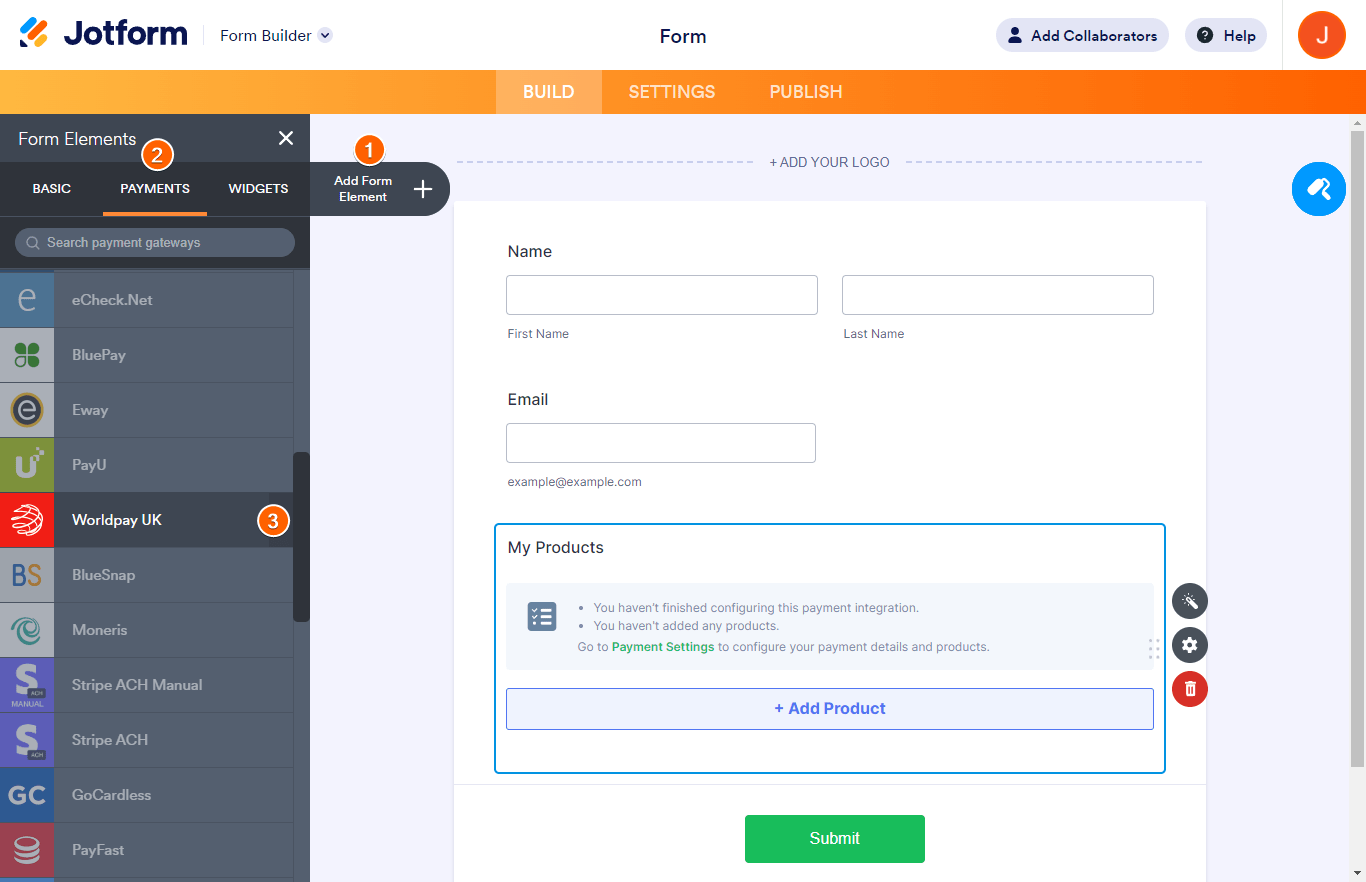
Task: Switch to the SETTINGS tab
Action: point(672,92)
